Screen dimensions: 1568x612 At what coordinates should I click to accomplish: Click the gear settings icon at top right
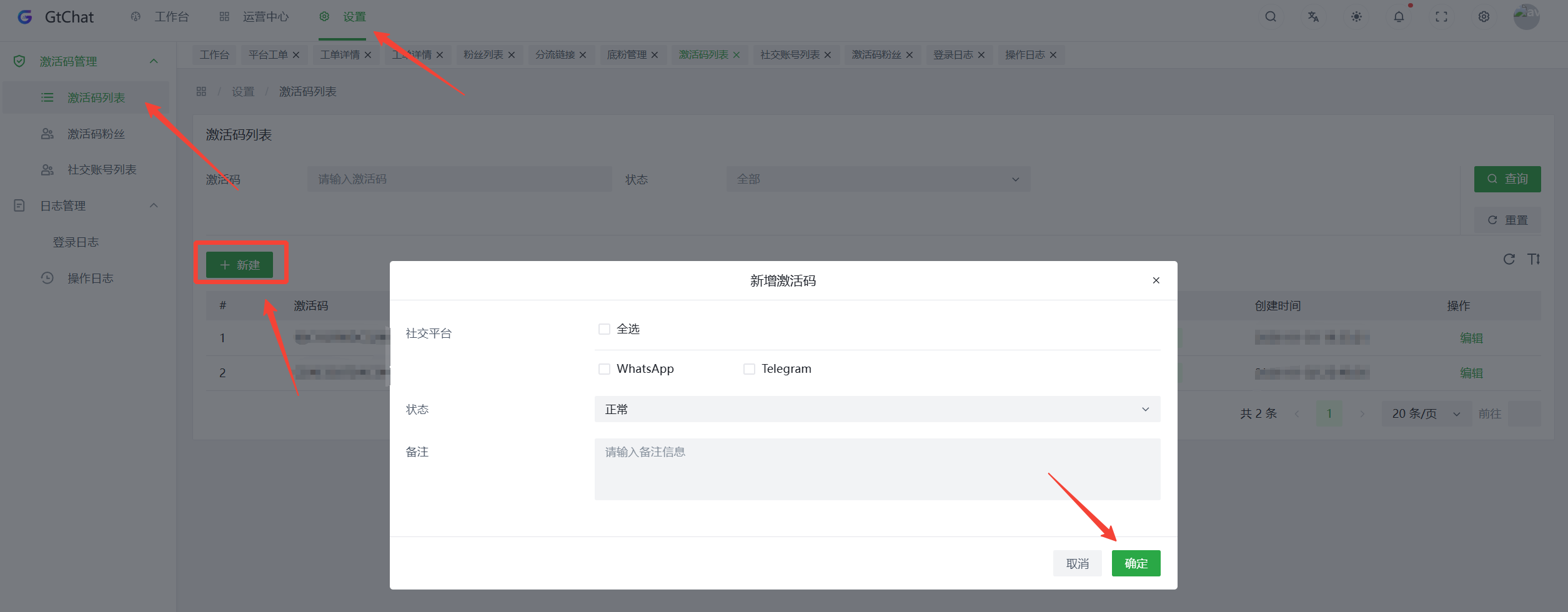(x=1484, y=17)
